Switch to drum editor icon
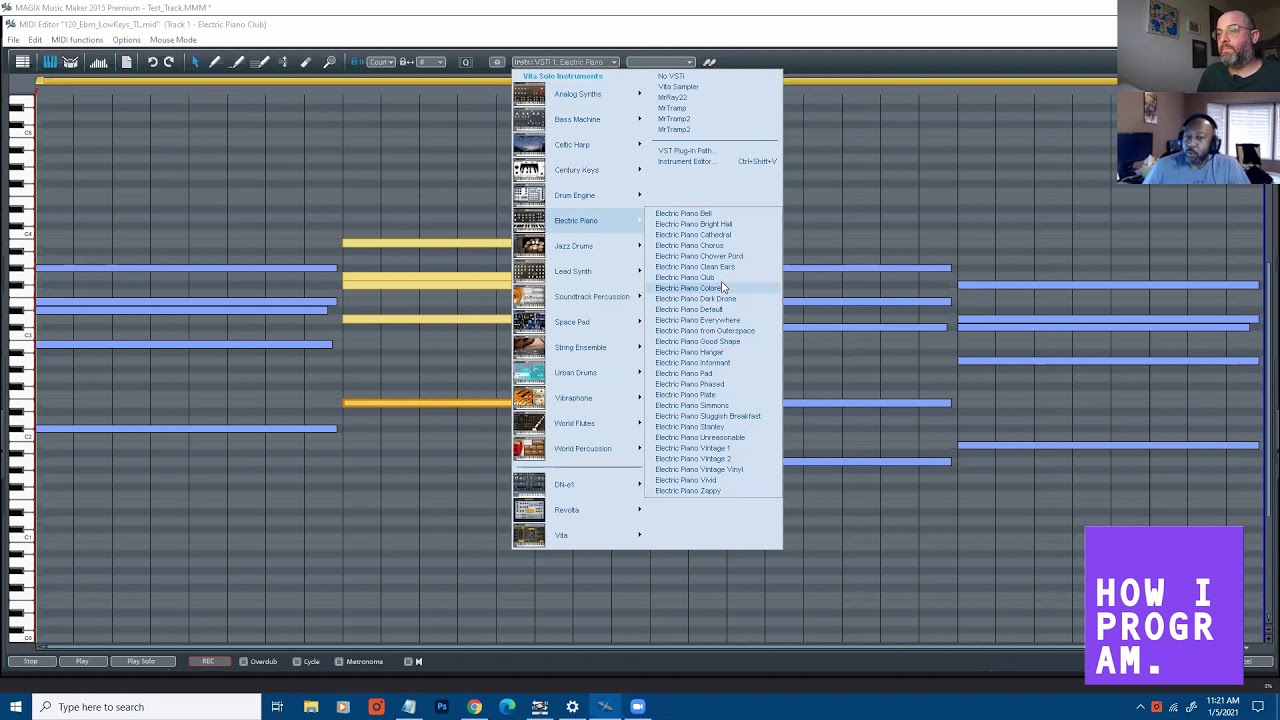1280x720 pixels. (x=71, y=62)
